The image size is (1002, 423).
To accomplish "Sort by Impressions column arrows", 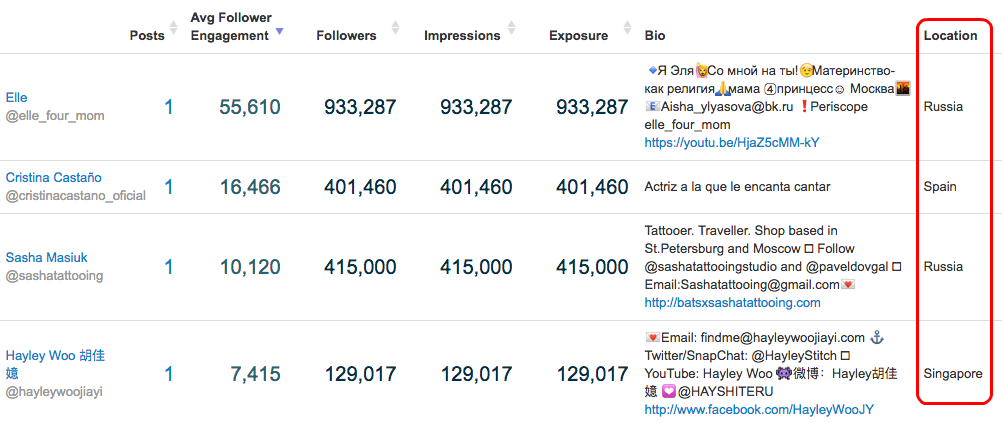I will [x=511, y=28].
